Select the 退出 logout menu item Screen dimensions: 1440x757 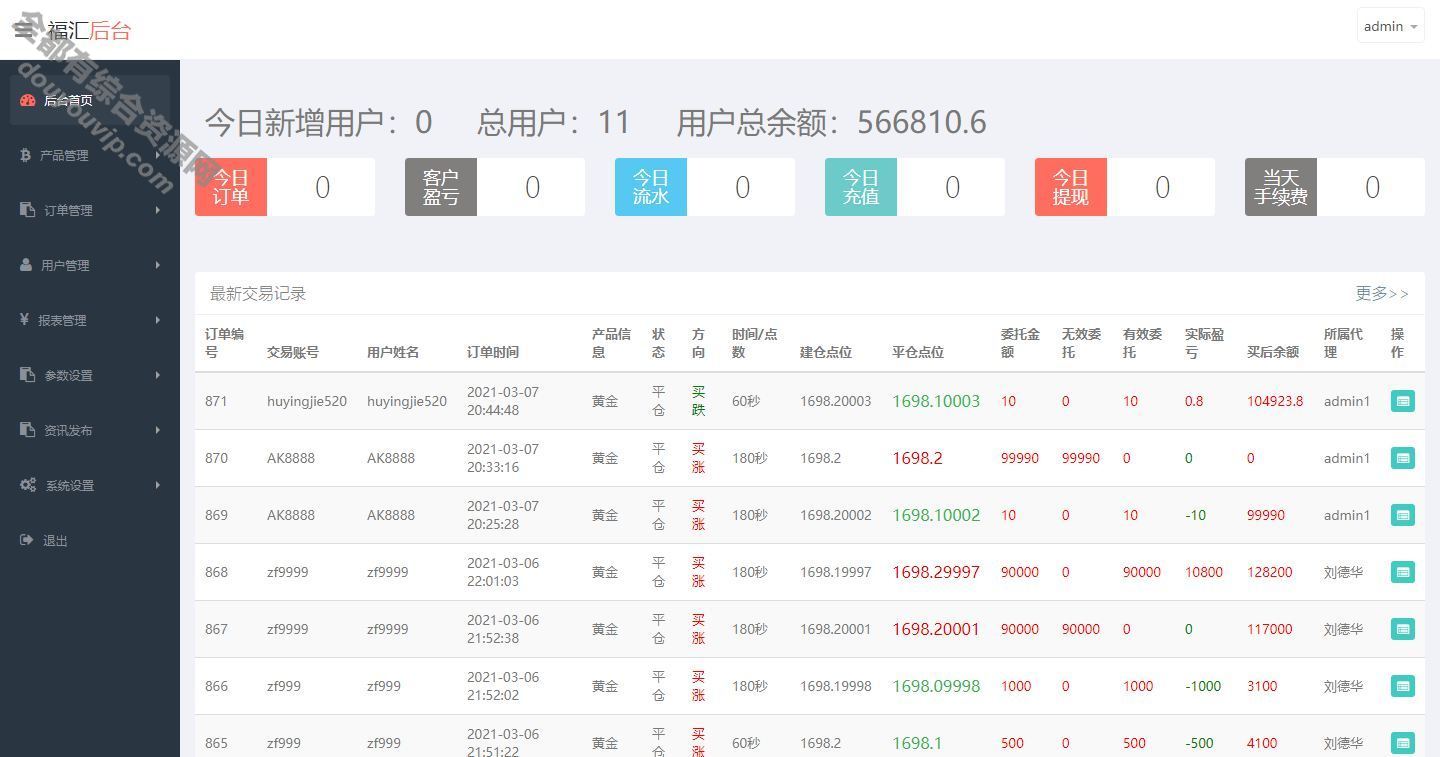tap(90, 540)
